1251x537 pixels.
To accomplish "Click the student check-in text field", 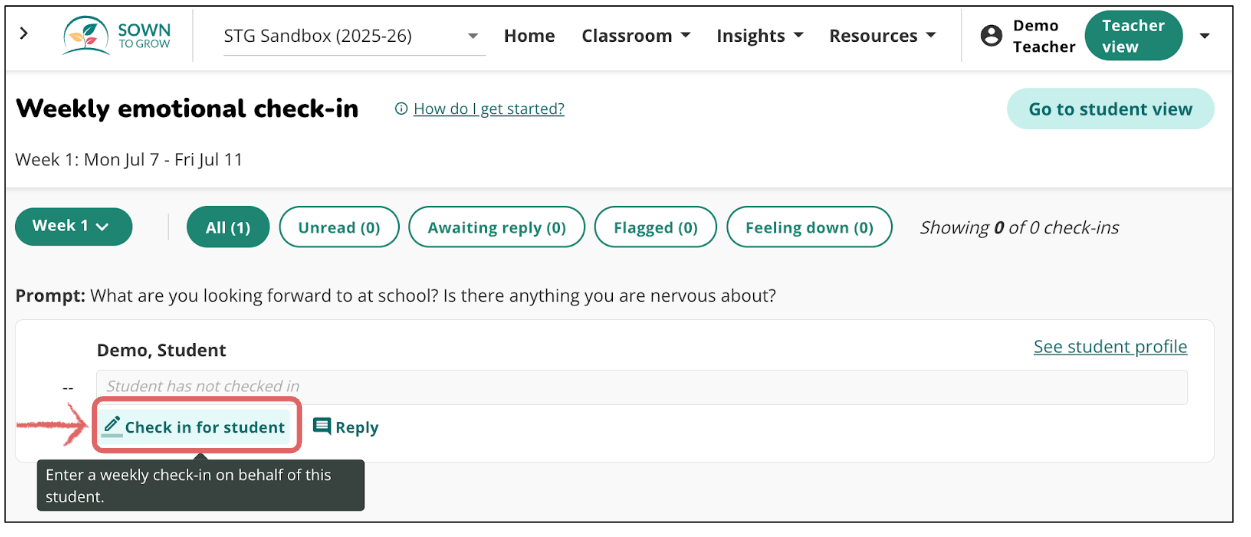I will [641, 387].
